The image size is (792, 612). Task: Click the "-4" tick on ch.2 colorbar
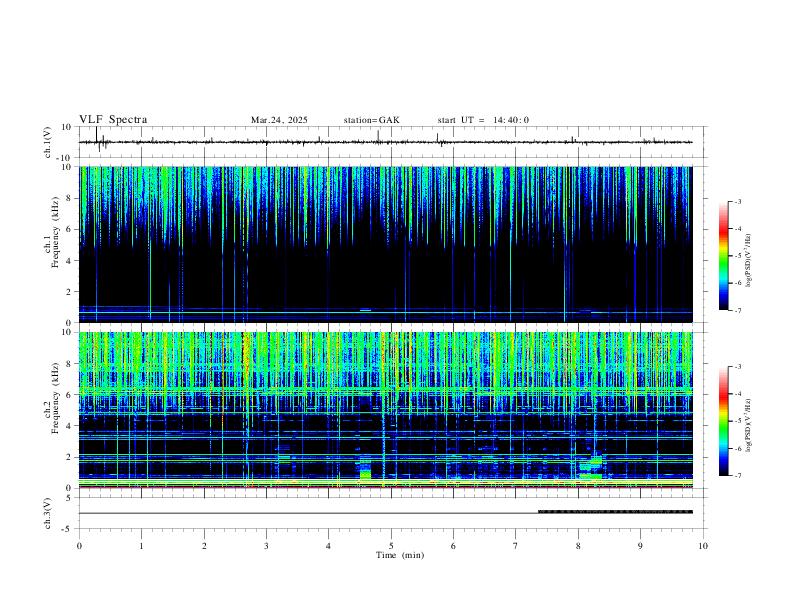(x=737, y=393)
